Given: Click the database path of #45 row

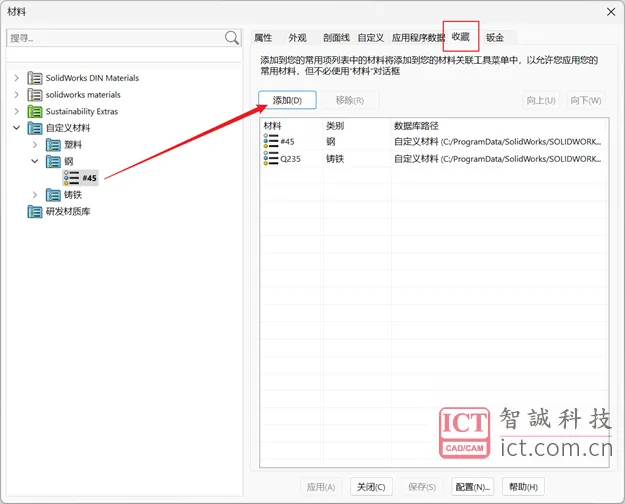Looking at the screenshot, I should [x=497, y=141].
